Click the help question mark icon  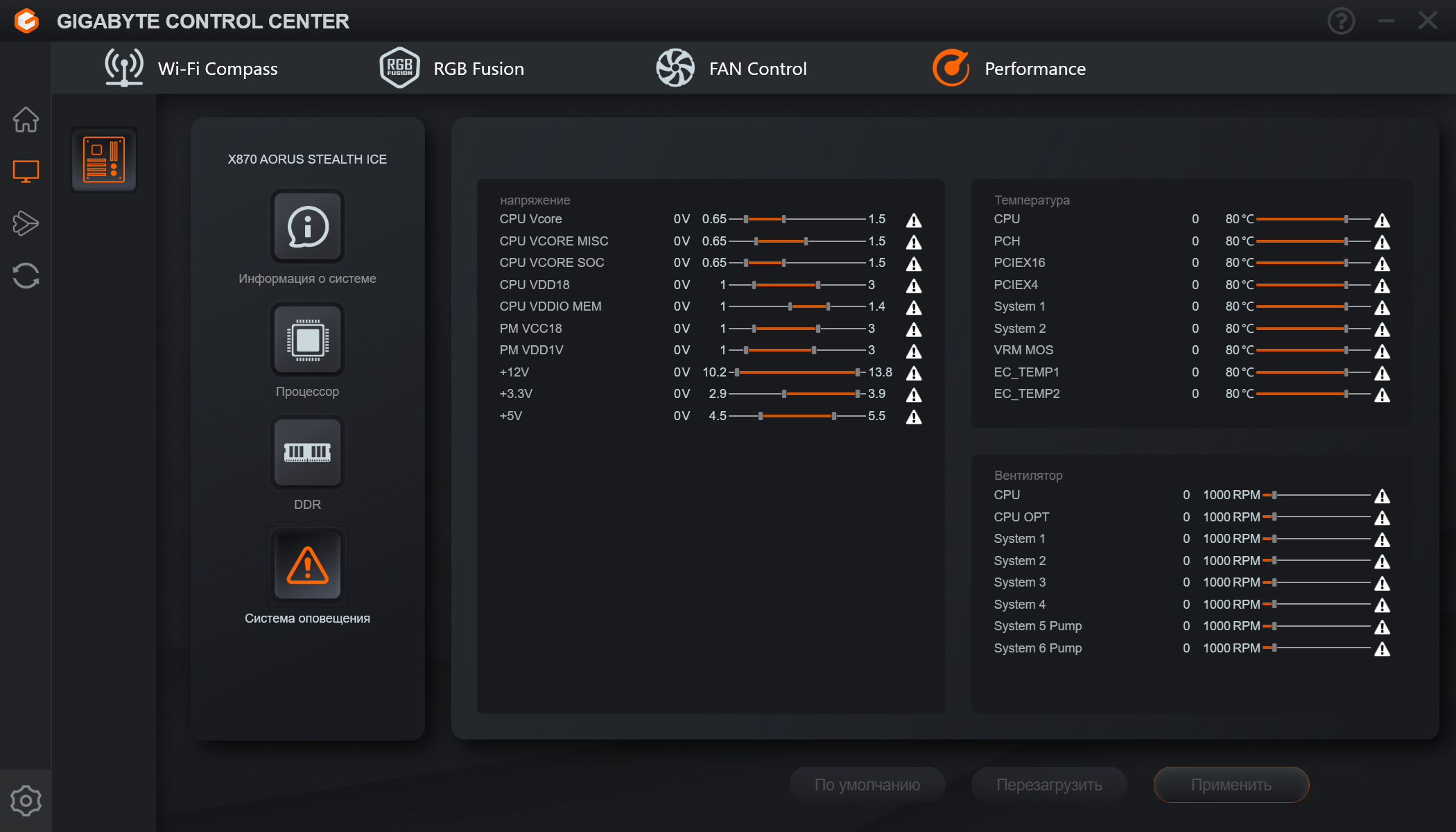(x=1341, y=21)
